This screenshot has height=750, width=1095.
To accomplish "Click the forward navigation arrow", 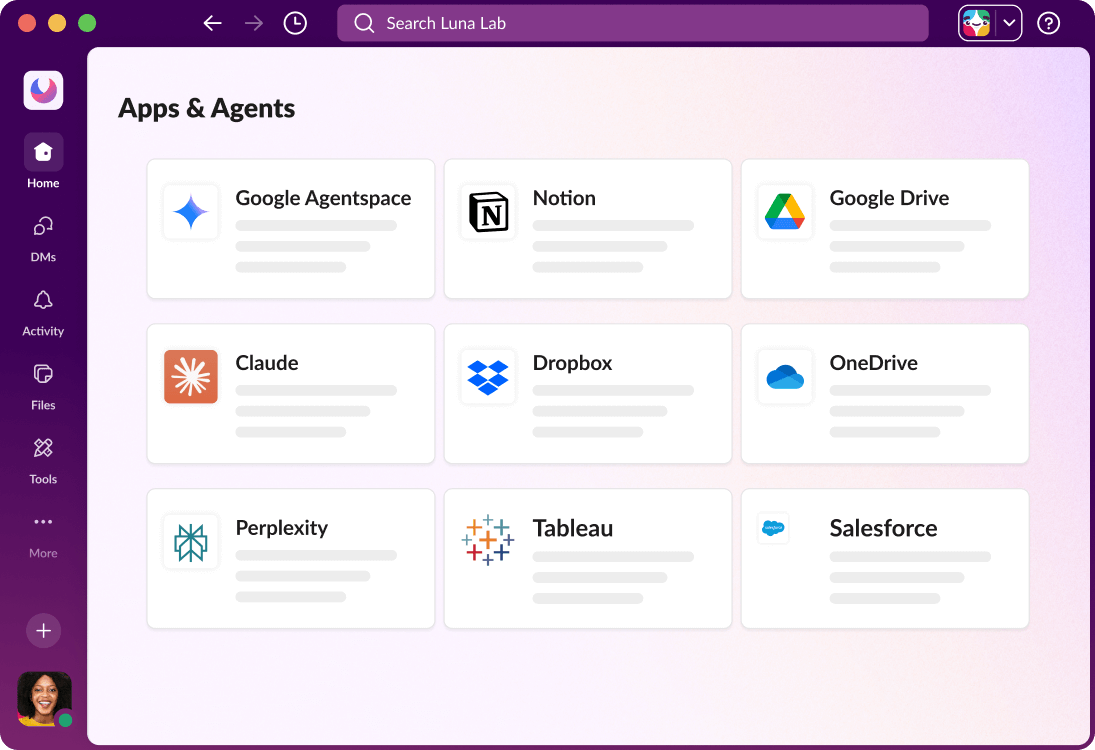I will 253,22.
